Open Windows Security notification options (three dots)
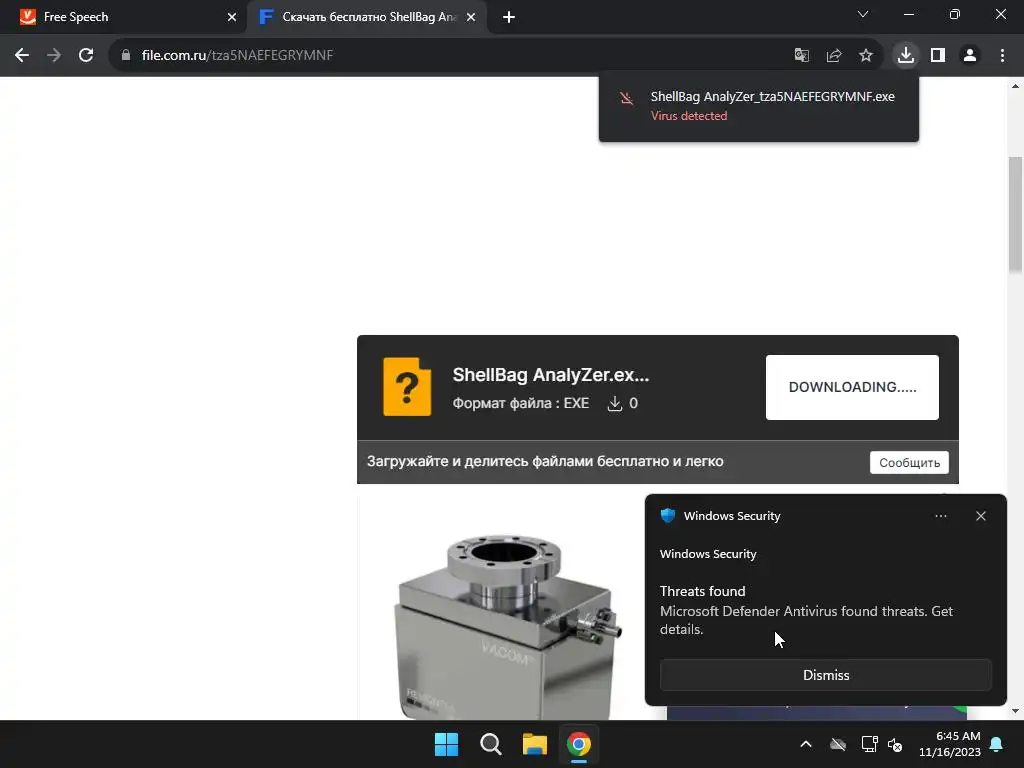 940,516
